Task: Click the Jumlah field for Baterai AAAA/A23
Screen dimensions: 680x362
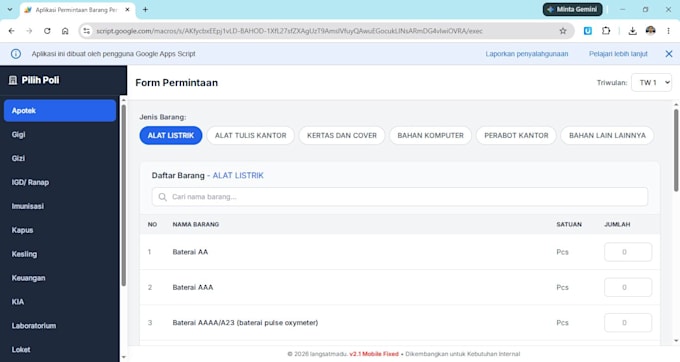Action: tap(628, 323)
